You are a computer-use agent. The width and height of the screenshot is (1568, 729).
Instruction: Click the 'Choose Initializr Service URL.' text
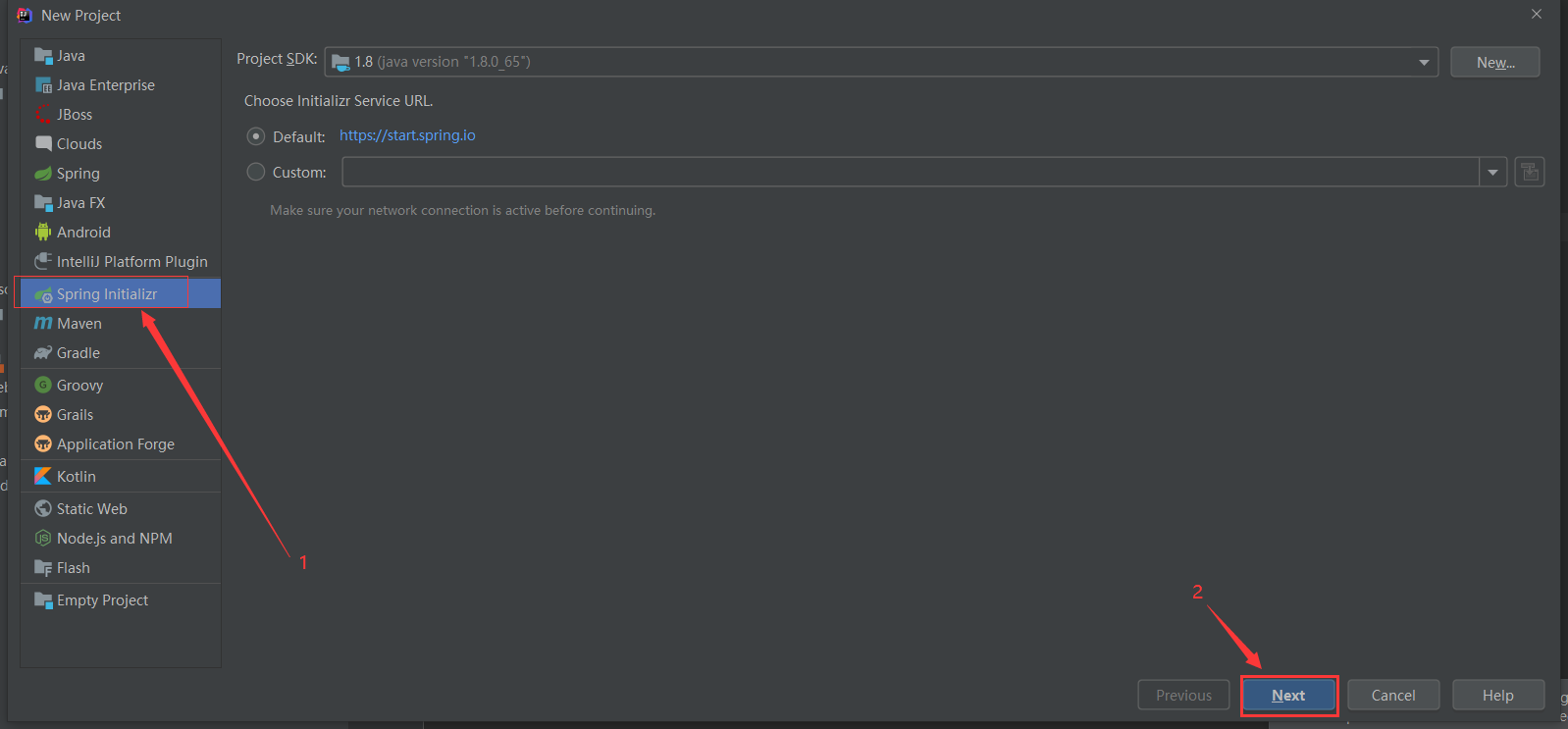(x=339, y=101)
